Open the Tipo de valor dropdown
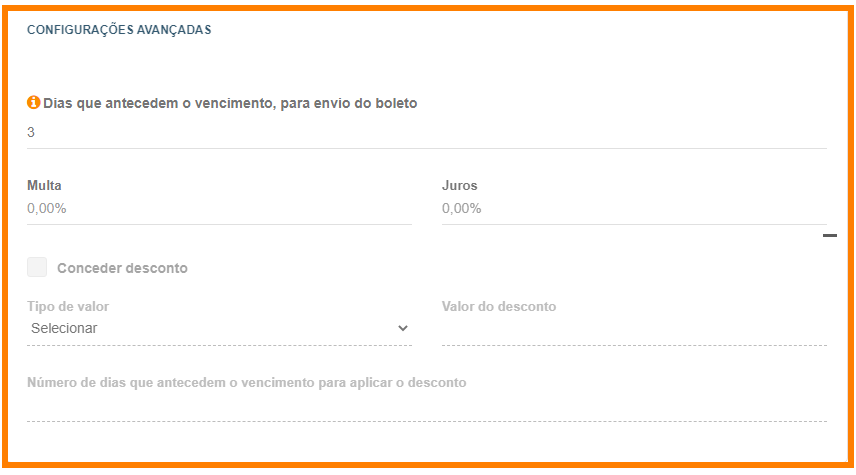Viewport: 856px width, 475px height. point(219,329)
